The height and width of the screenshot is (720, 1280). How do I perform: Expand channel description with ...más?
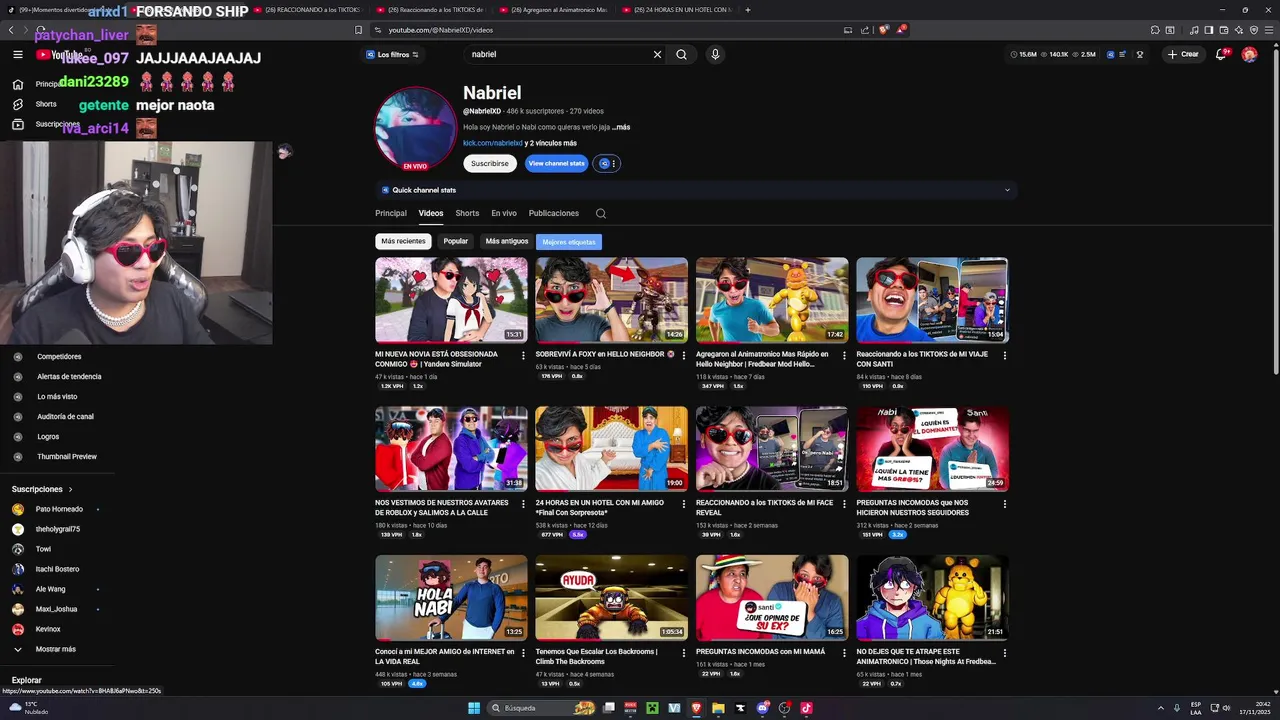621,127
